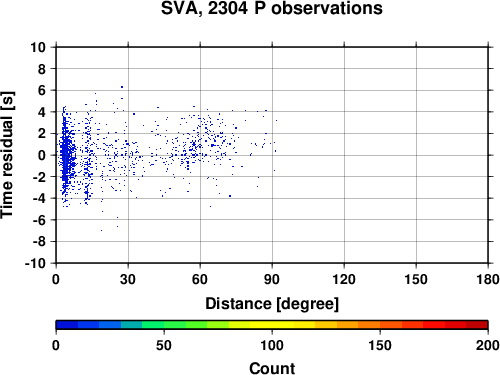Image resolution: width=500 pixels, height=375 pixels.
Task: Click y-axis tick label '-10'
Action: tap(35, 263)
